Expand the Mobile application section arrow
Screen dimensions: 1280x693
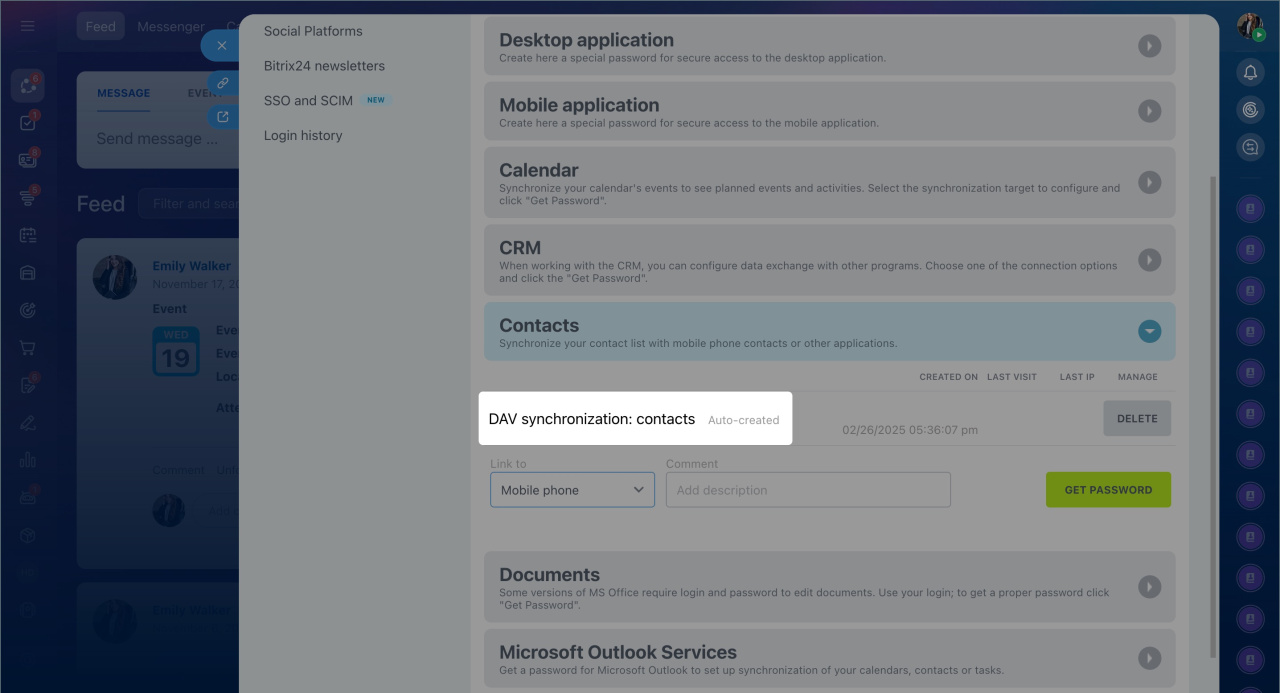click(x=1149, y=111)
